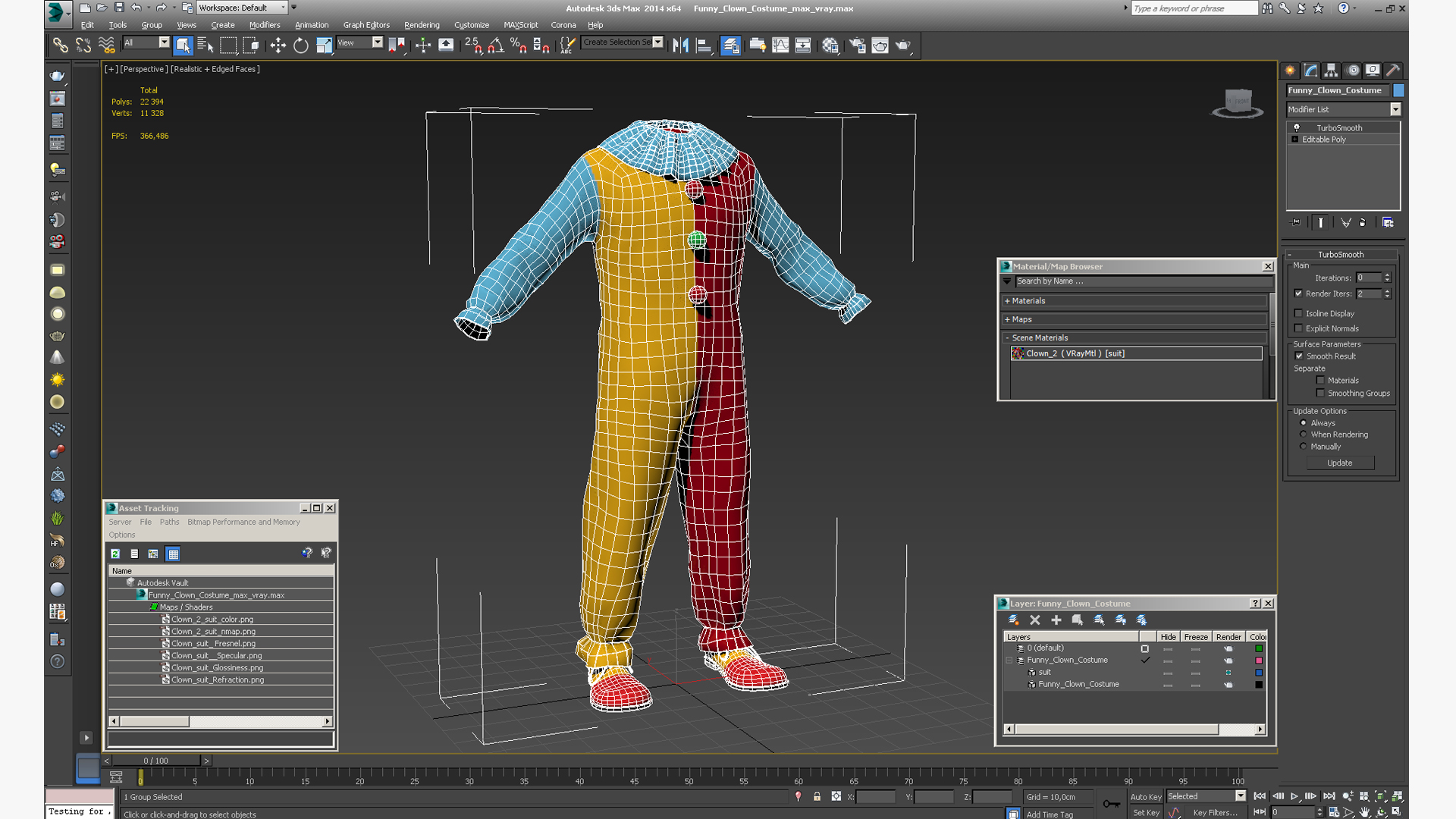The image size is (1456, 819).
Task: Switch to Utilities command panel tab
Action: point(1393,71)
